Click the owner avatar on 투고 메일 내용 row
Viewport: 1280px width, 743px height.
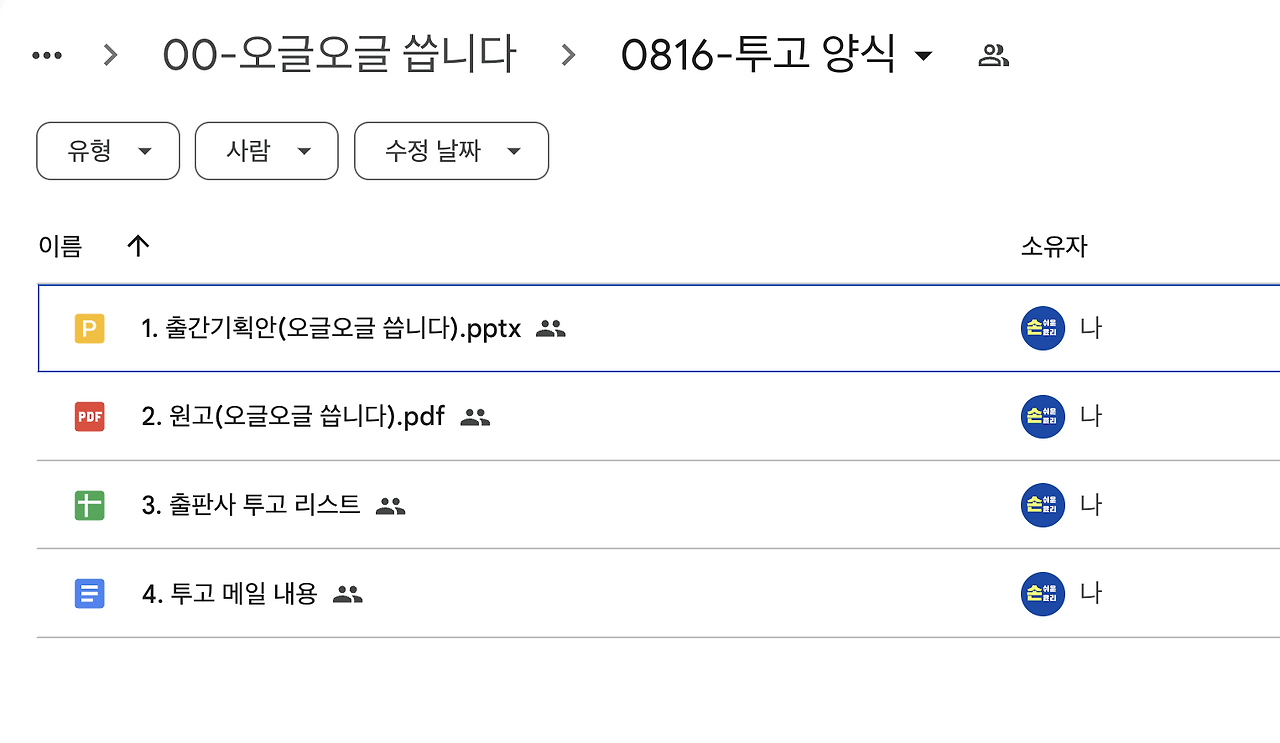[x=1043, y=594]
